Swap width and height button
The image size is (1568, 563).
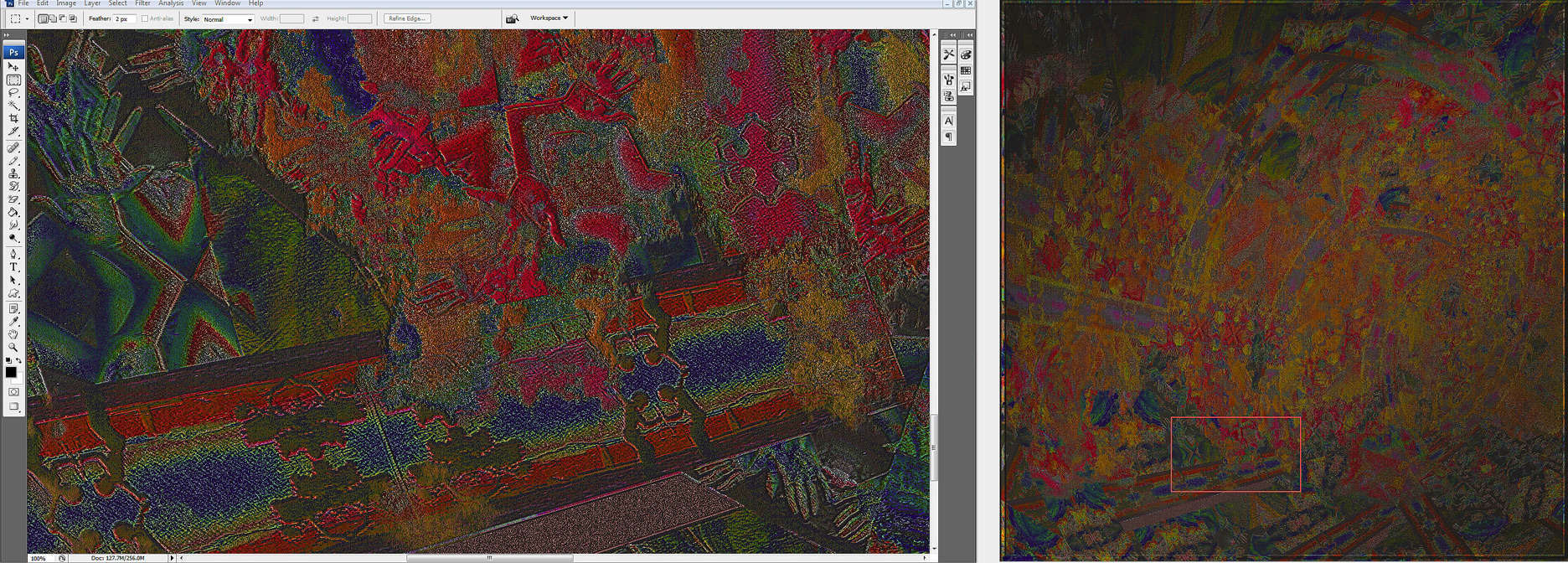click(x=315, y=18)
